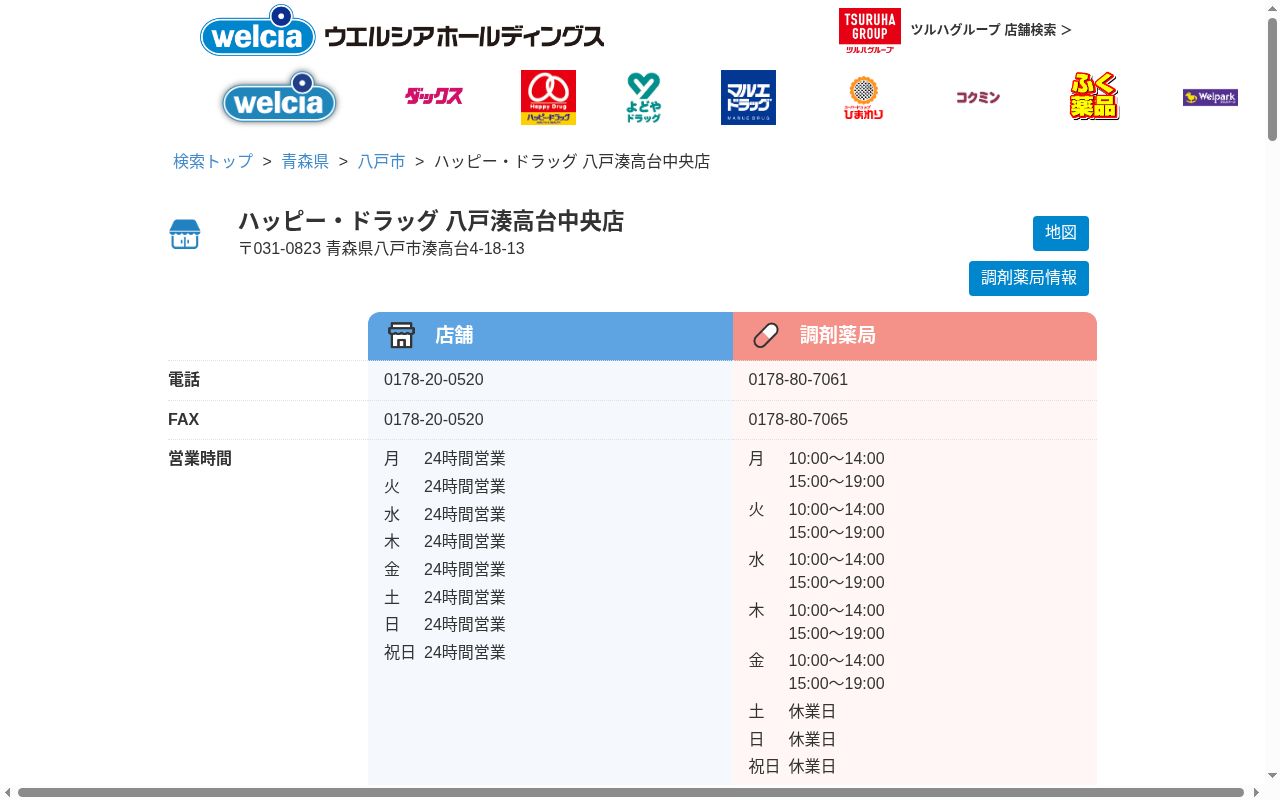Click the store icon beside the shop name
The width and height of the screenshot is (1280, 800).
point(185,235)
